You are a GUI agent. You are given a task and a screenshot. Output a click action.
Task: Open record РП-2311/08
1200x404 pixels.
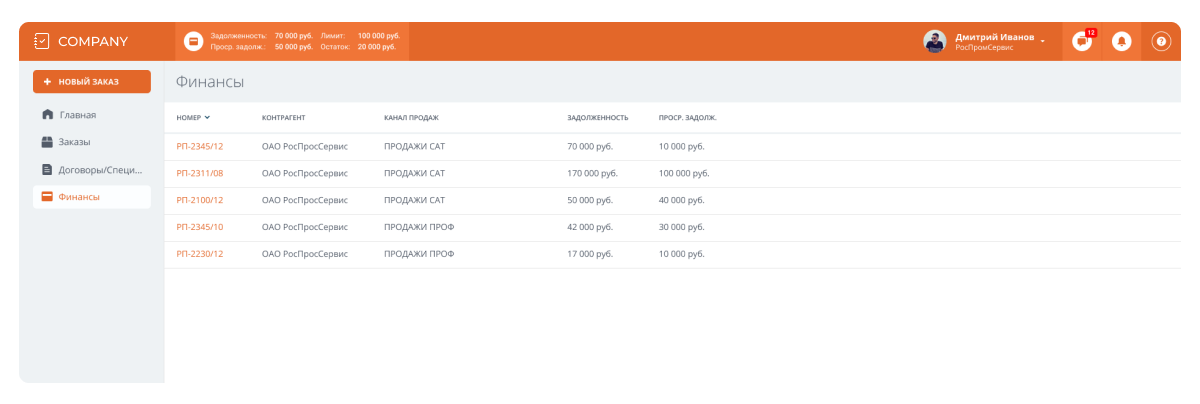click(200, 173)
